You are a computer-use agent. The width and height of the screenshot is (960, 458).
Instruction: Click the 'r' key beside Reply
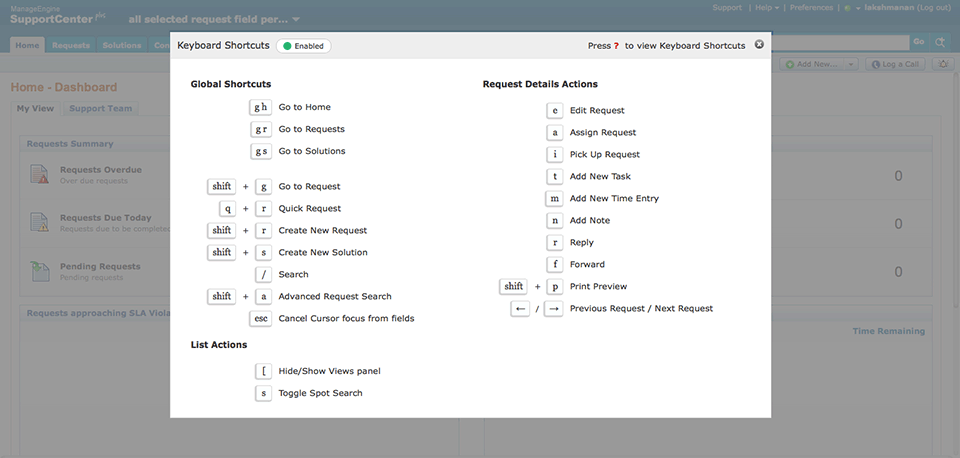555,242
